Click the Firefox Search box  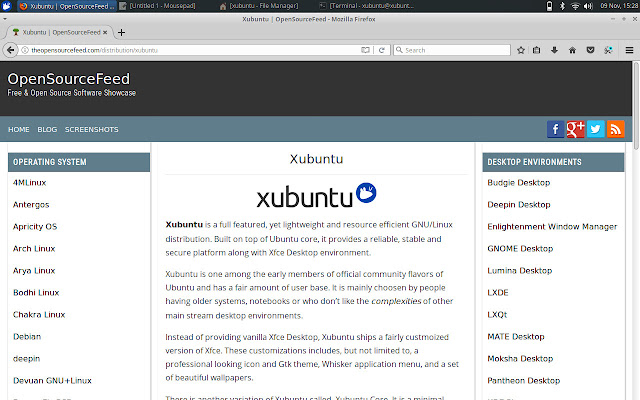[x=452, y=50]
